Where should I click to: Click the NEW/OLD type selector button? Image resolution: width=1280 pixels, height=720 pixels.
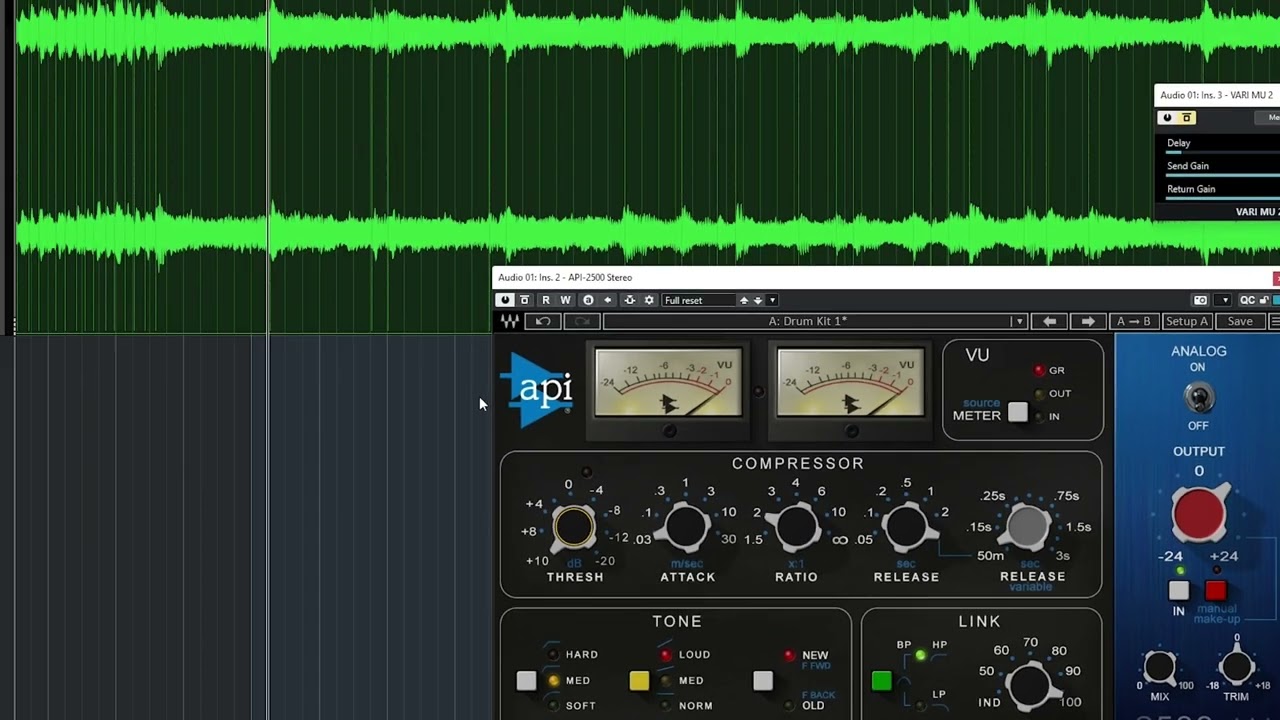coord(763,681)
